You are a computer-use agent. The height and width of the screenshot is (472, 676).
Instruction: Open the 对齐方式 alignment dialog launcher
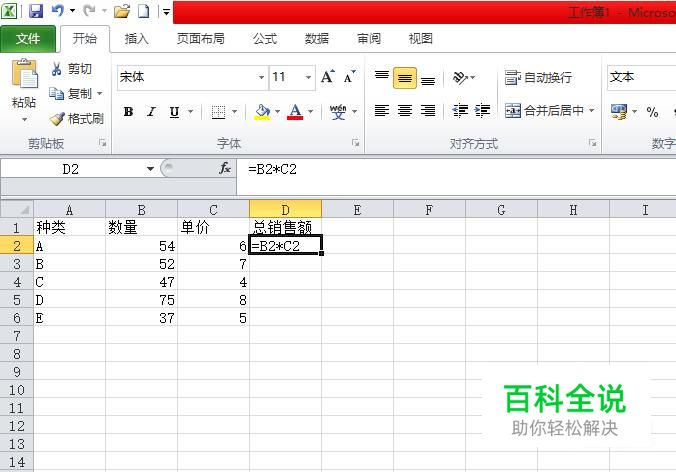point(592,143)
